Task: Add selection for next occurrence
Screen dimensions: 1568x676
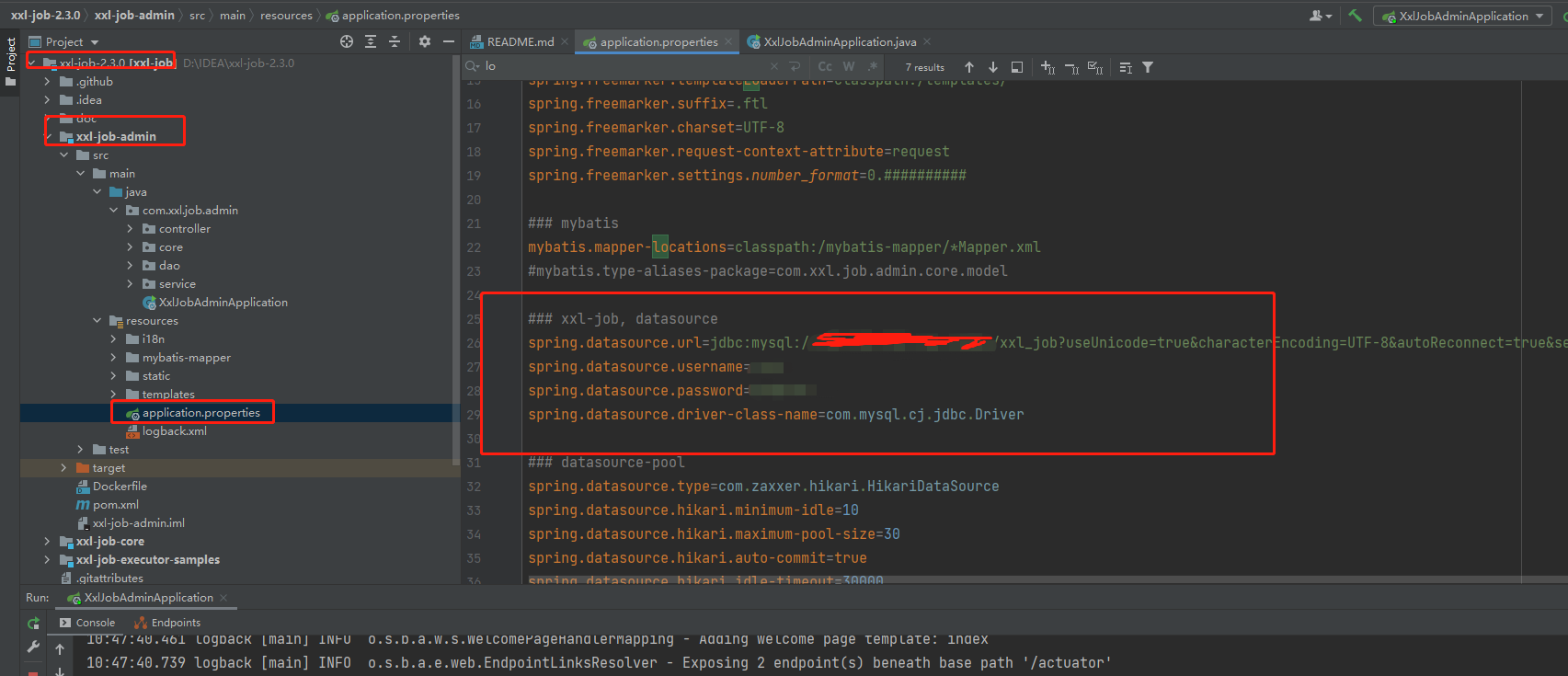Action: (1047, 67)
